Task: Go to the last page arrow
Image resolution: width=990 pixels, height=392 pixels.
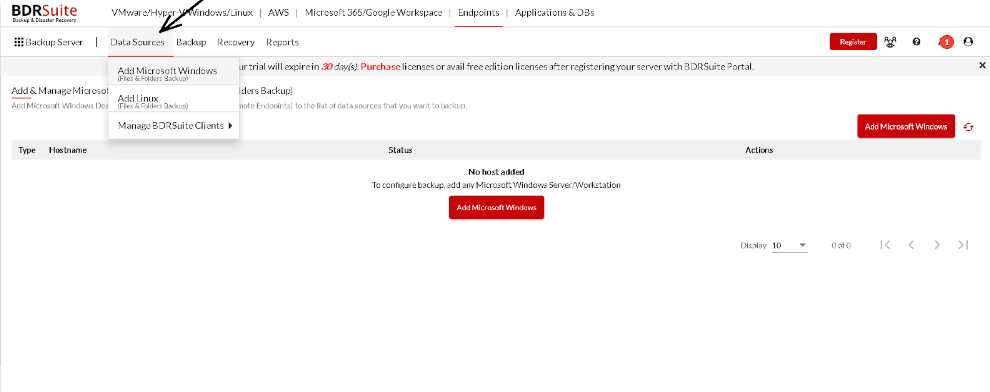Action: 963,245
